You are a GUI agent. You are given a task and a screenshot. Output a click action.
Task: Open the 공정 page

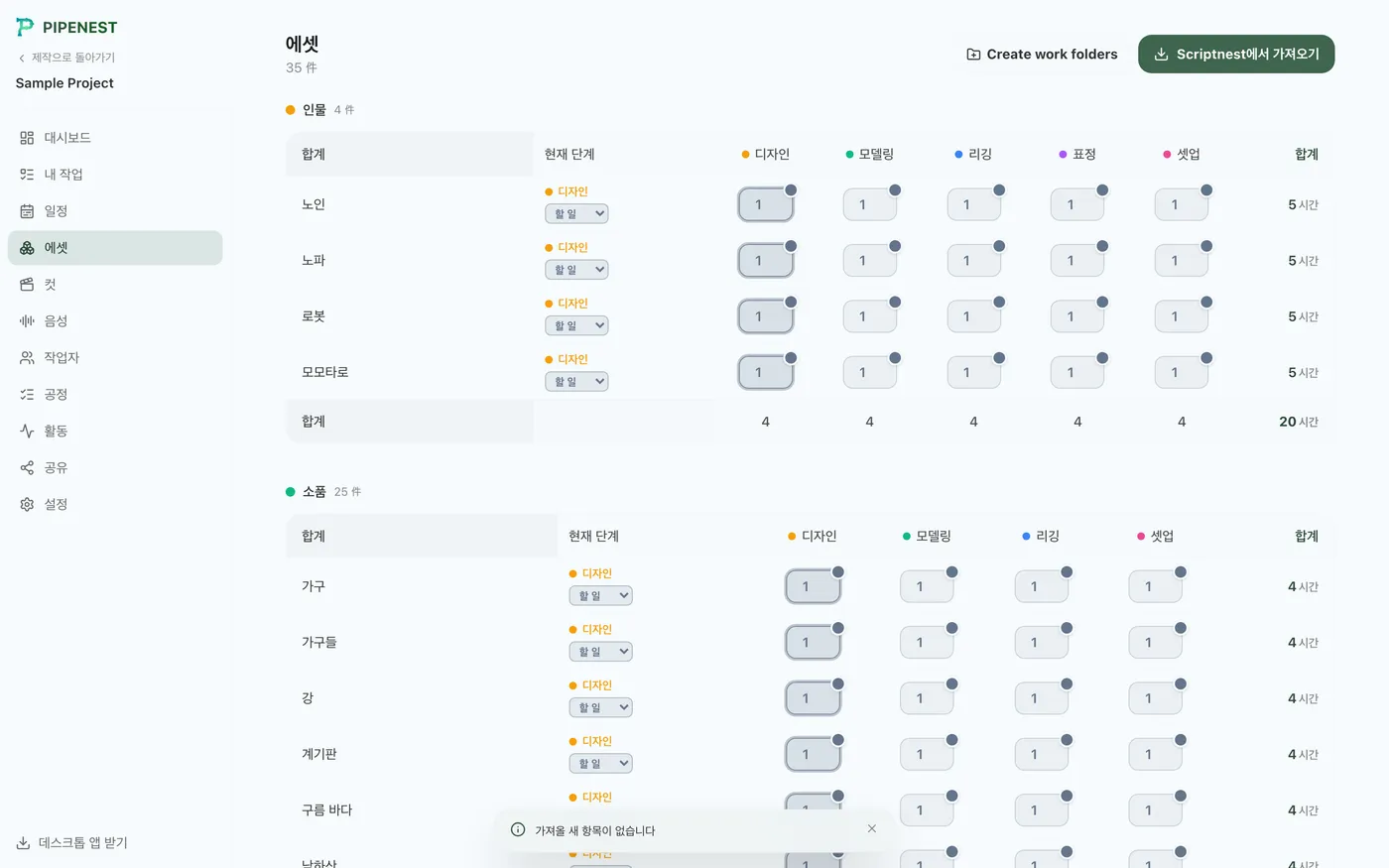(115, 395)
